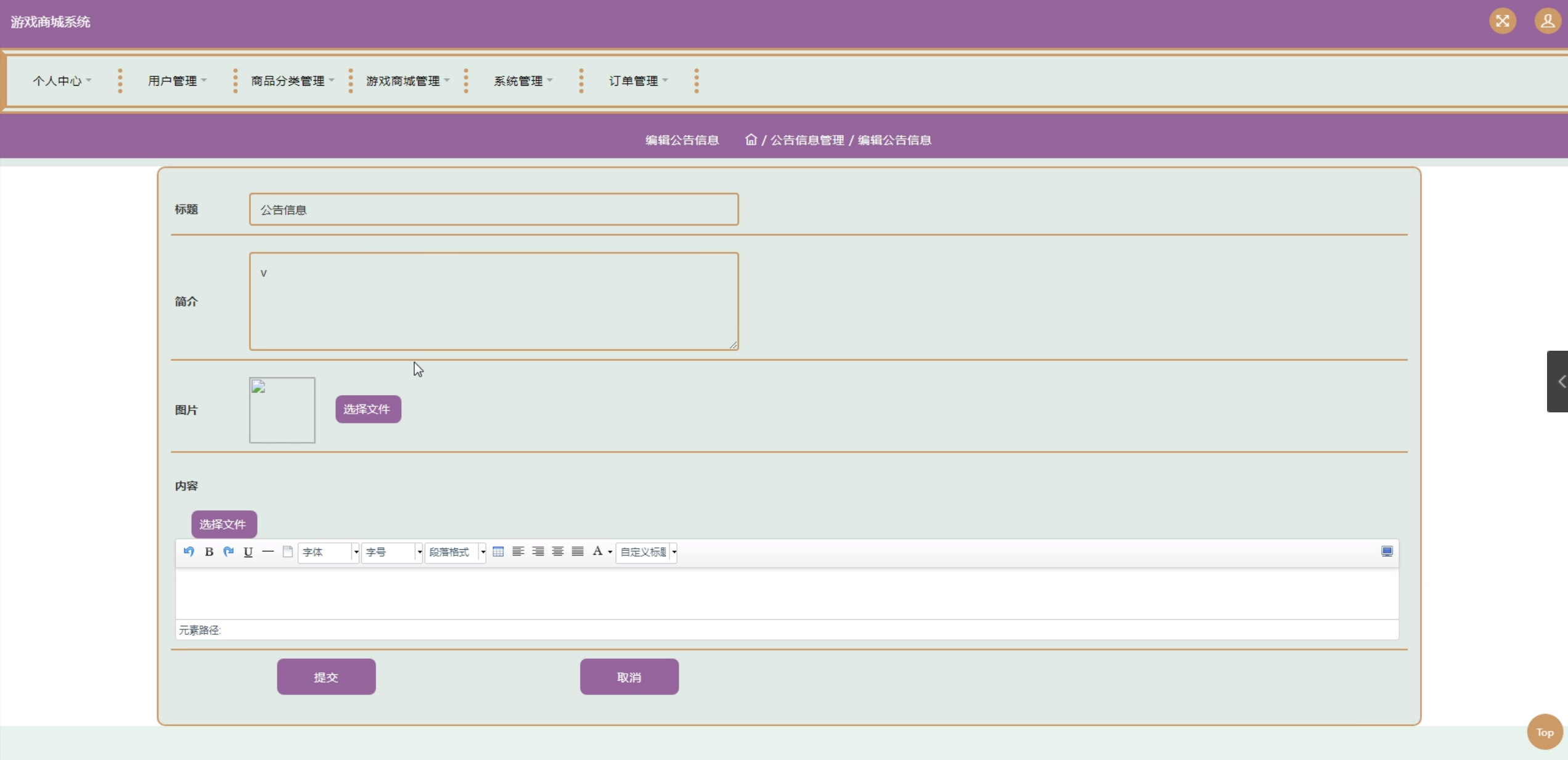This screenshot has width=1568, height=760.
Task: Open the 字体 font family dropdown
Action: (329, 552)
